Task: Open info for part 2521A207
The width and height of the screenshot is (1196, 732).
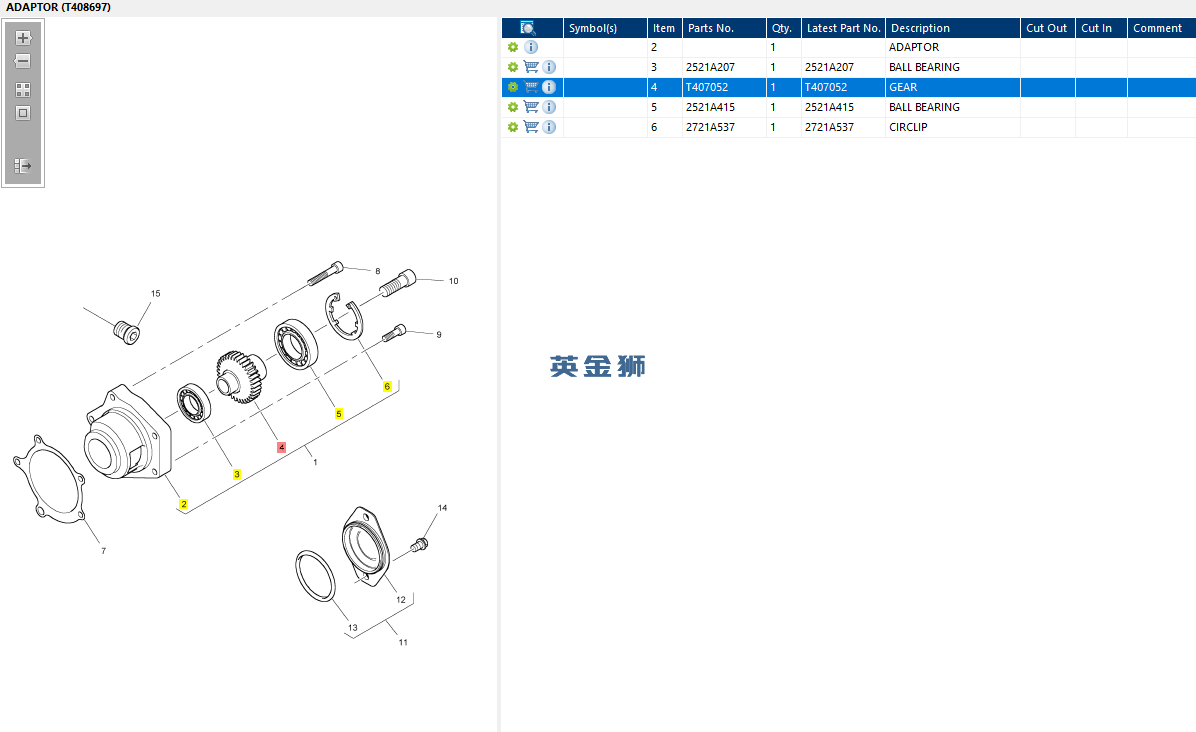Action: 549,67
